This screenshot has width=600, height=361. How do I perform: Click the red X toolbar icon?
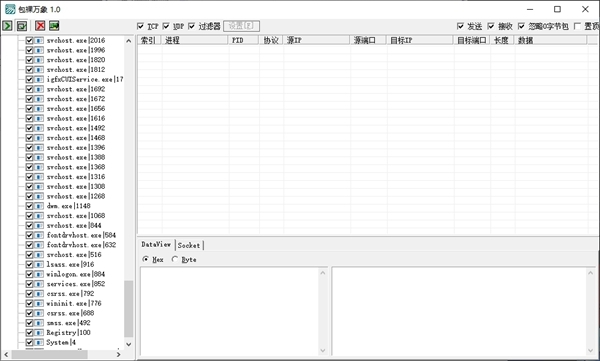pyautogui.click(x=40, y=26)
